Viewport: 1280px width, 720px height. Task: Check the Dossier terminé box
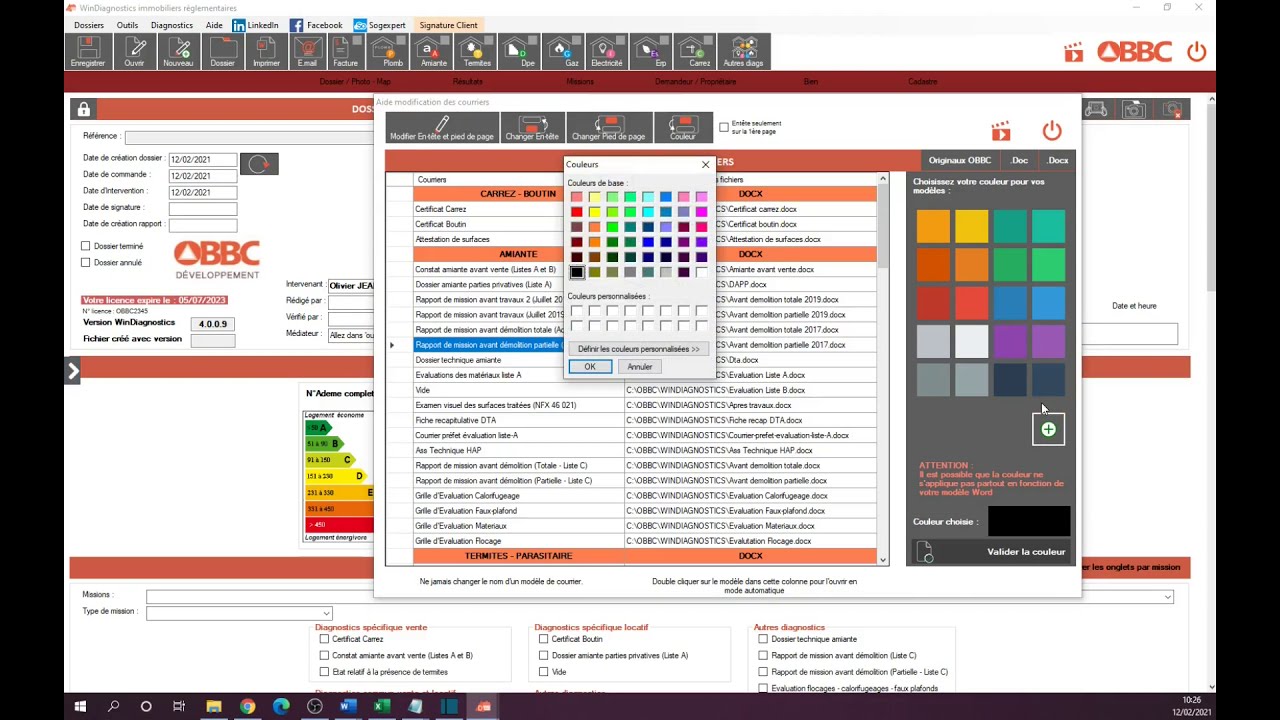[x=86, y=246]
